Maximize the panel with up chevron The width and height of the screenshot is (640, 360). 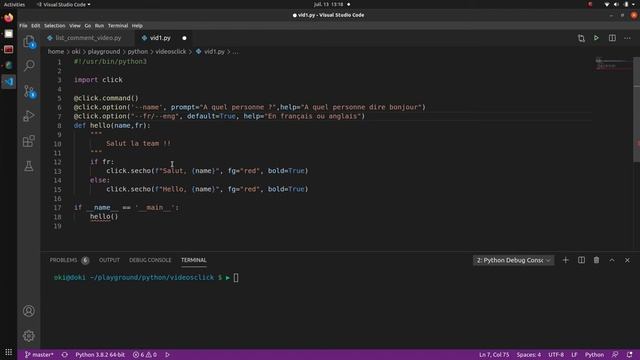(x=612, y=260)
